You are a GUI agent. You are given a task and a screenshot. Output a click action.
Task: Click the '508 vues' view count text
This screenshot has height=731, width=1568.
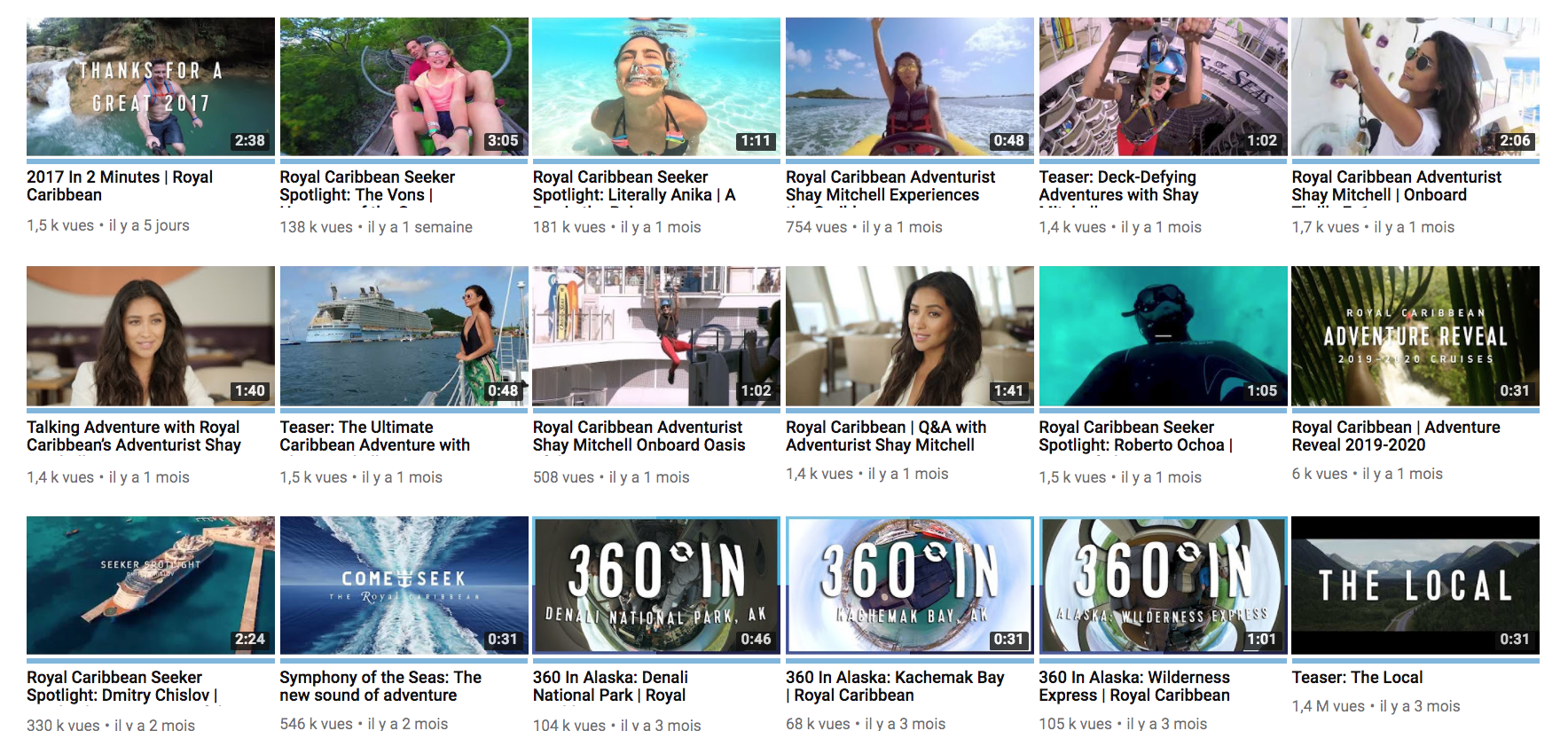[563, 477]
